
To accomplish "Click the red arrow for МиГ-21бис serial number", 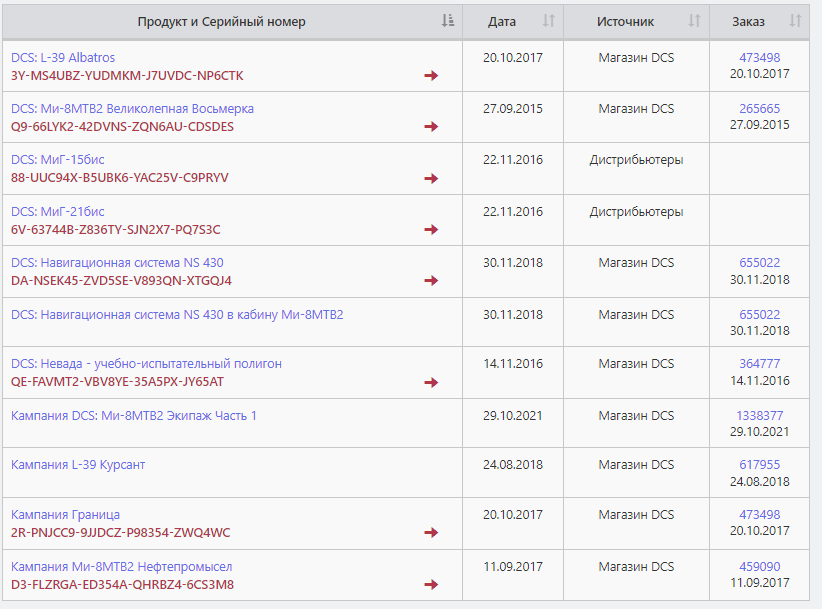I will 431,229.
